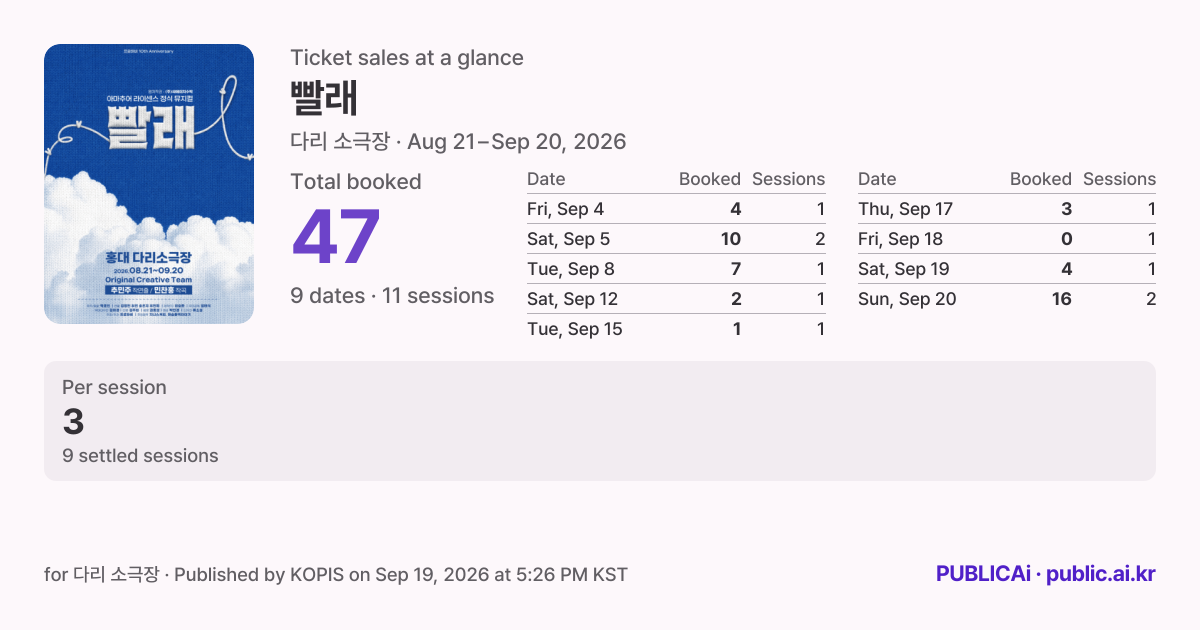1200x630 pixels.
Task: Click the Sun, Sep 20 row
Action: [x=1007, y=299]
